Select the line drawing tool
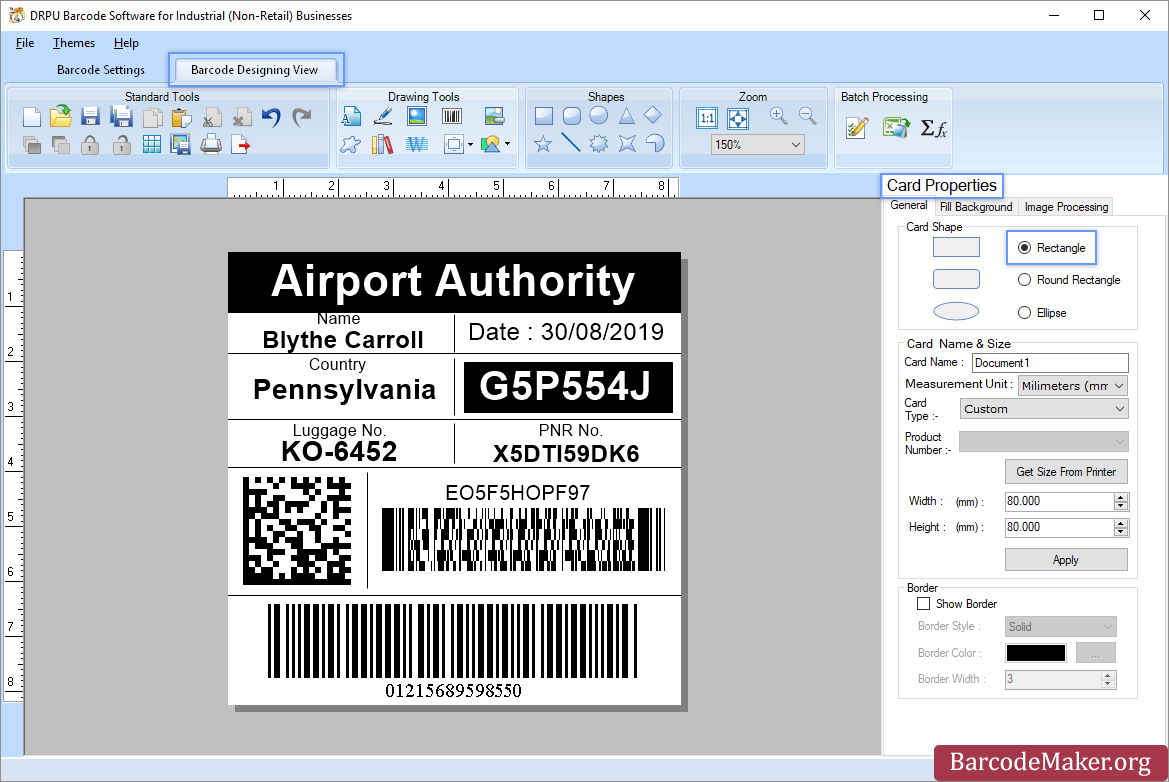Viewport: 1169px width, 782px height. click(x=571, y=142)
